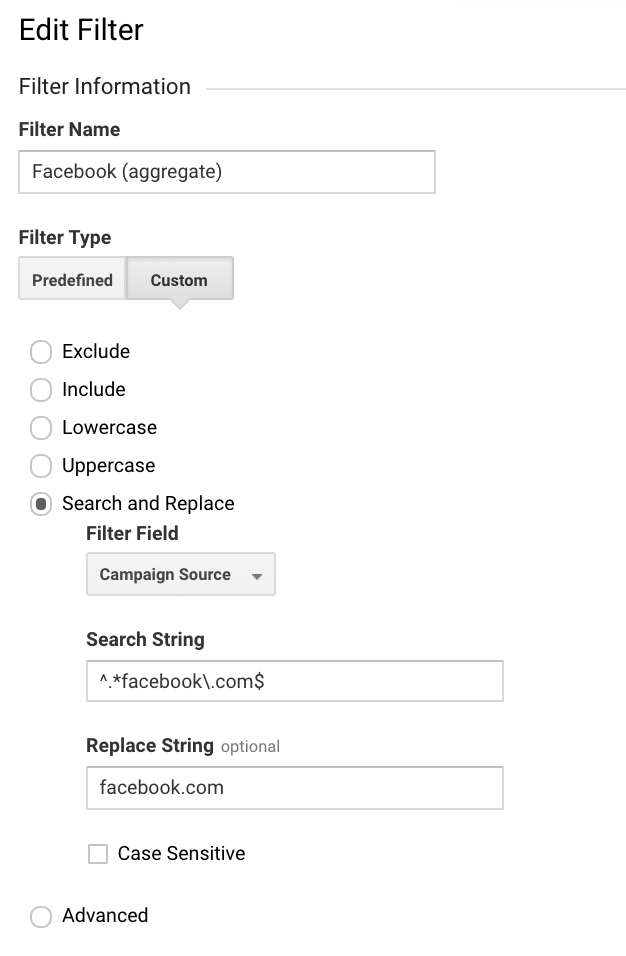The image size is (626, 956).
Task: Switch to the Custom filter type
Action: 179,280
